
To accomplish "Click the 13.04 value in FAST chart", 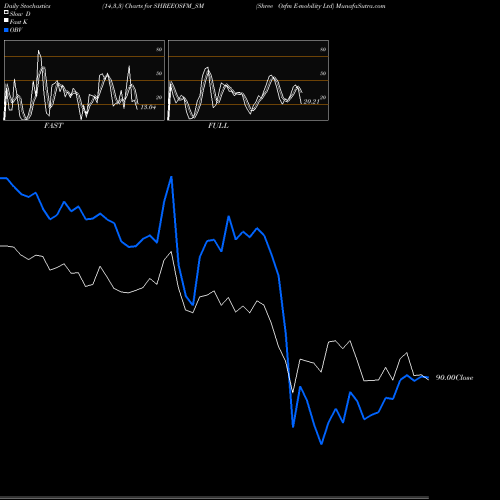I will [x=148, y=107].
